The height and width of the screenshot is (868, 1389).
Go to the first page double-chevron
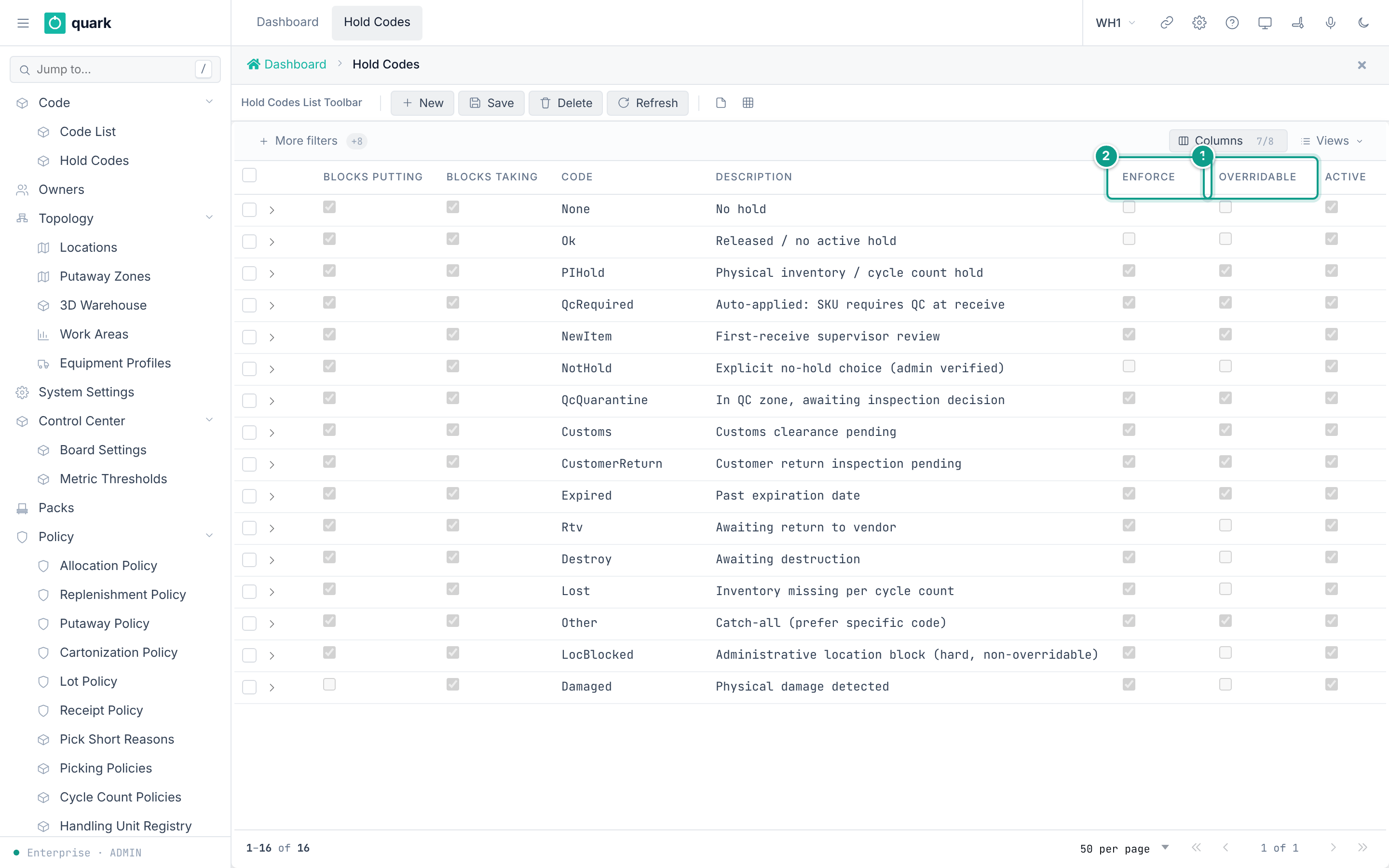tap(1196, 847)
